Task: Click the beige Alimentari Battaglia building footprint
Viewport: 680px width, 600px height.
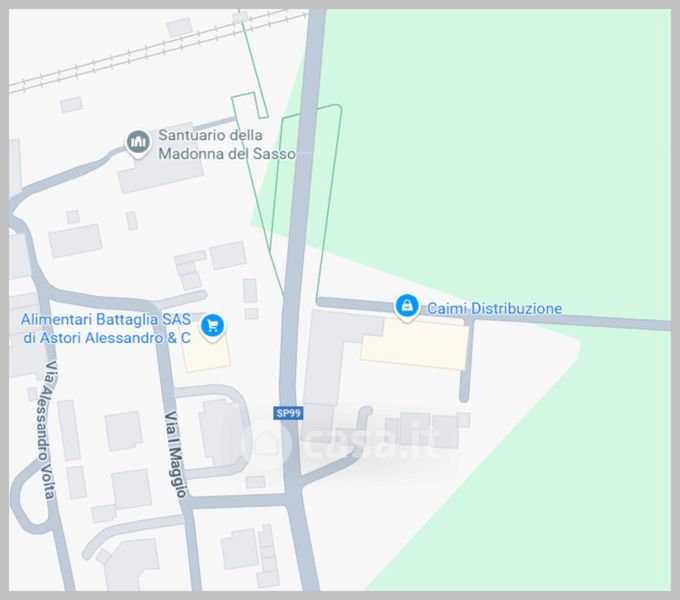Action: click(x=206, y=355)
